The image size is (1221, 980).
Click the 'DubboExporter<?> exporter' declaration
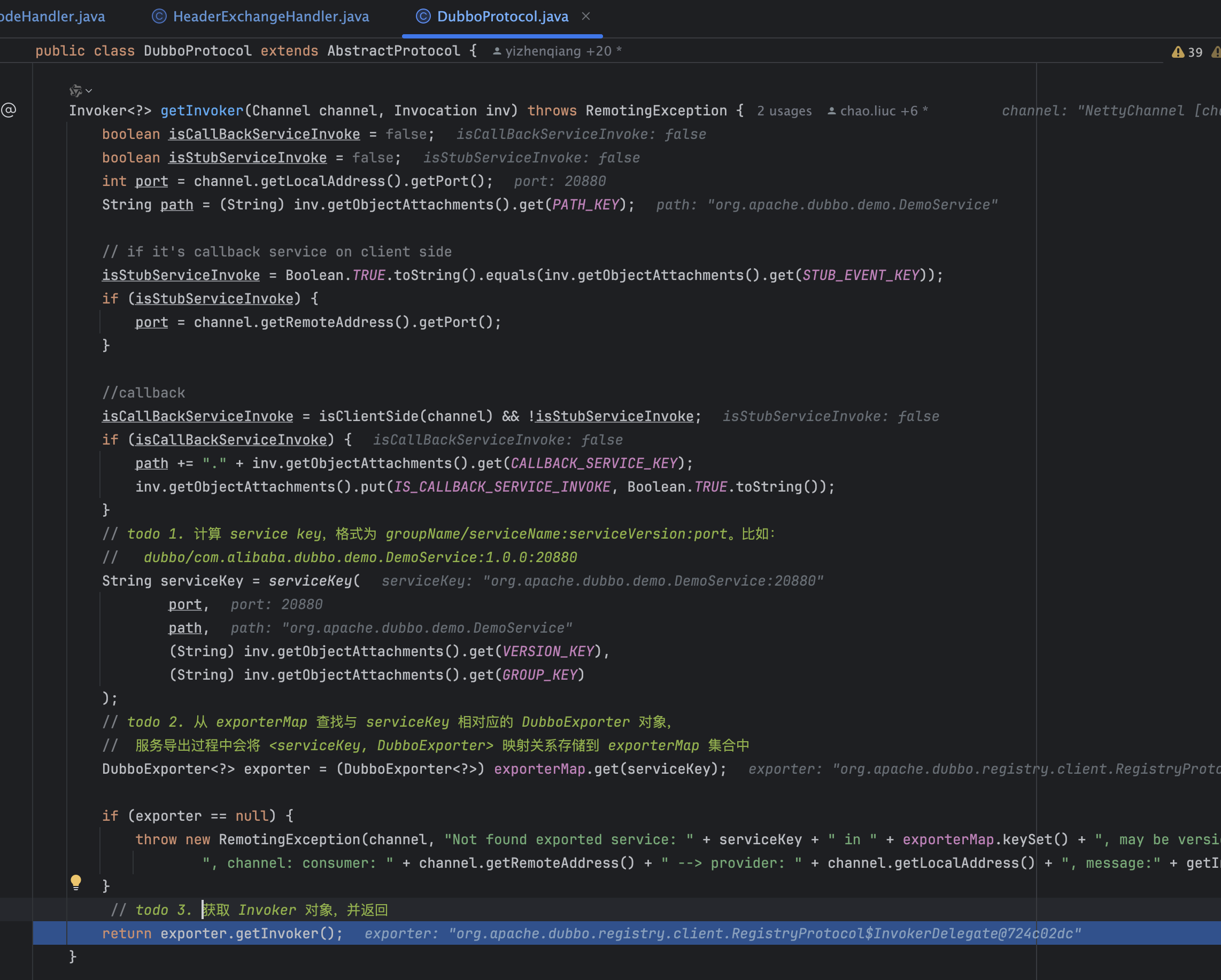206,769
